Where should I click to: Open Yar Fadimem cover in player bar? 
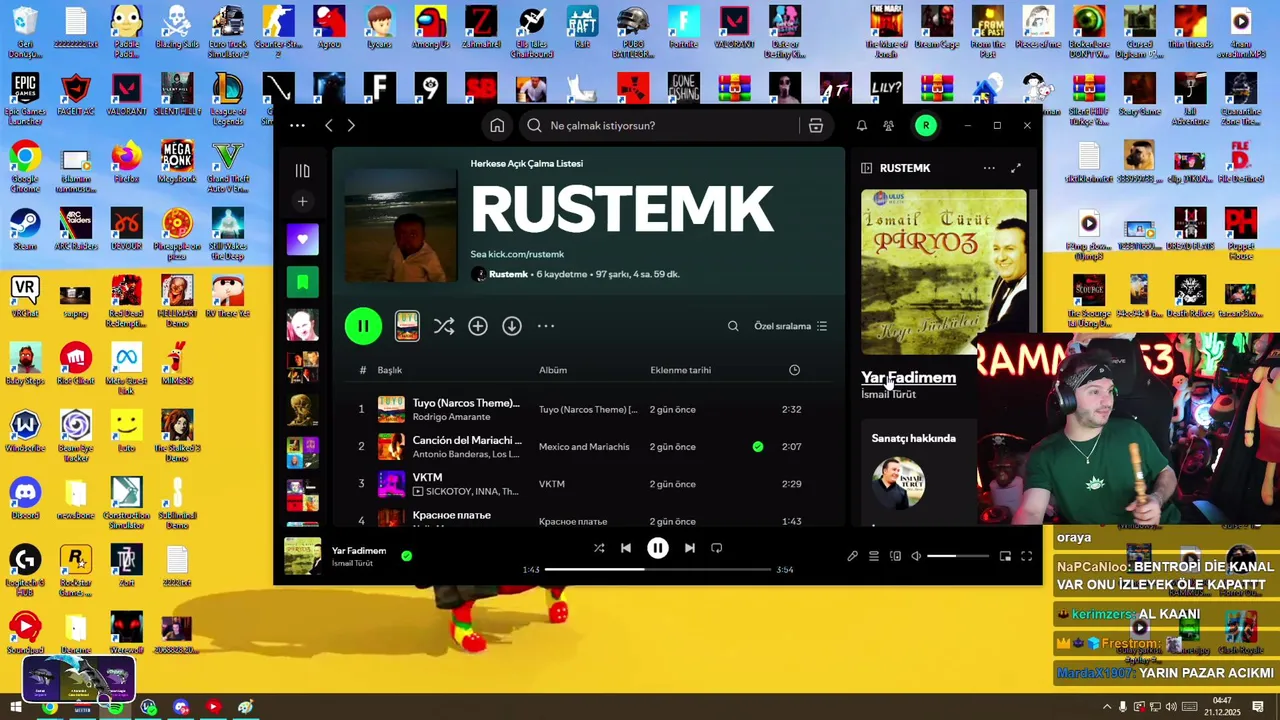coord(302,557)
